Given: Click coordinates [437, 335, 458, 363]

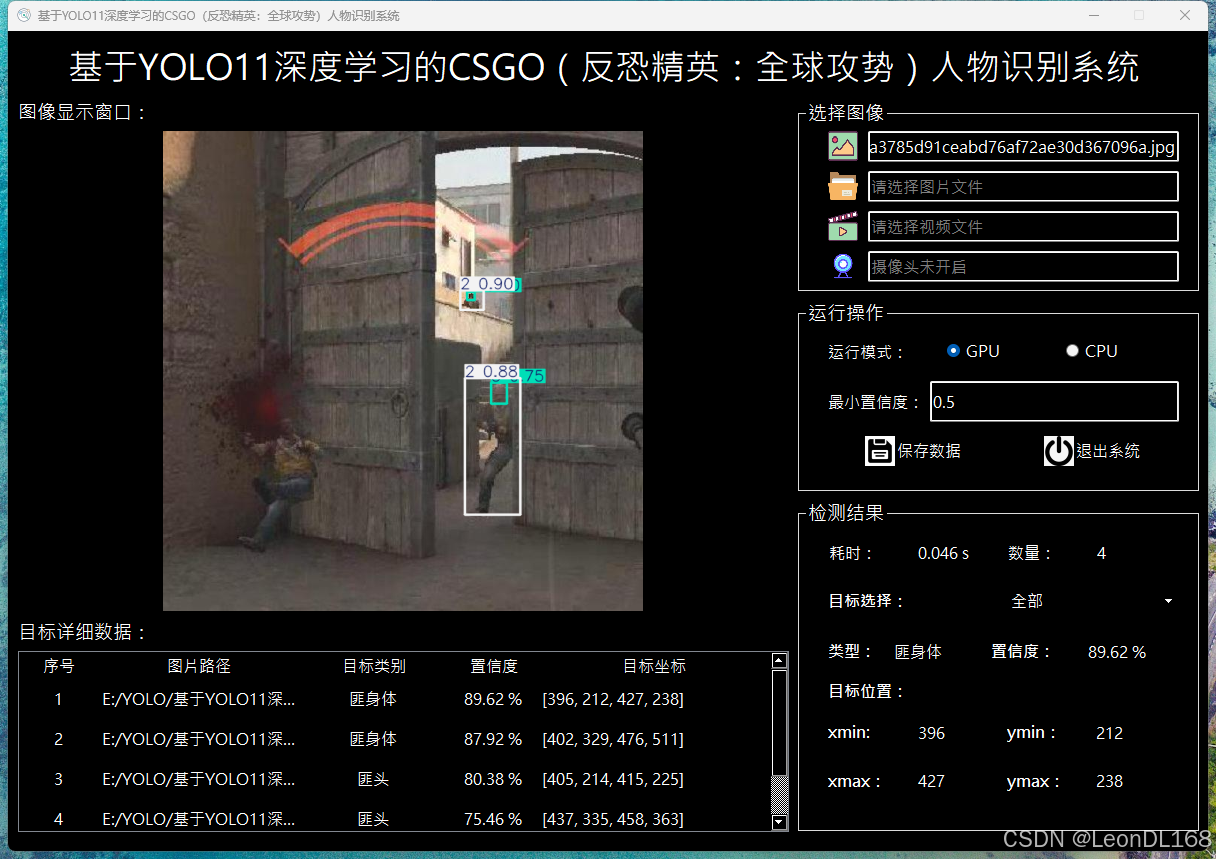Looking at the screenshot, I should coord(613,820).
